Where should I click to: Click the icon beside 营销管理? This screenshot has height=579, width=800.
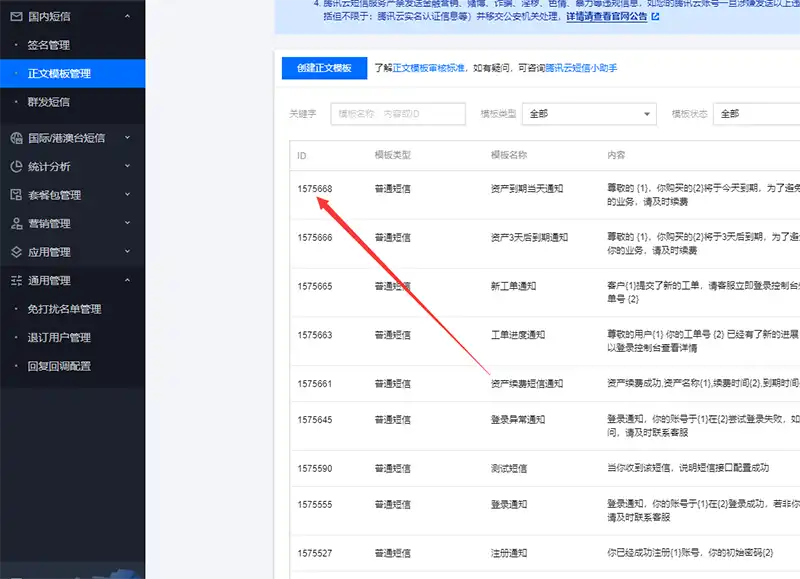click(x=15, y=223)
